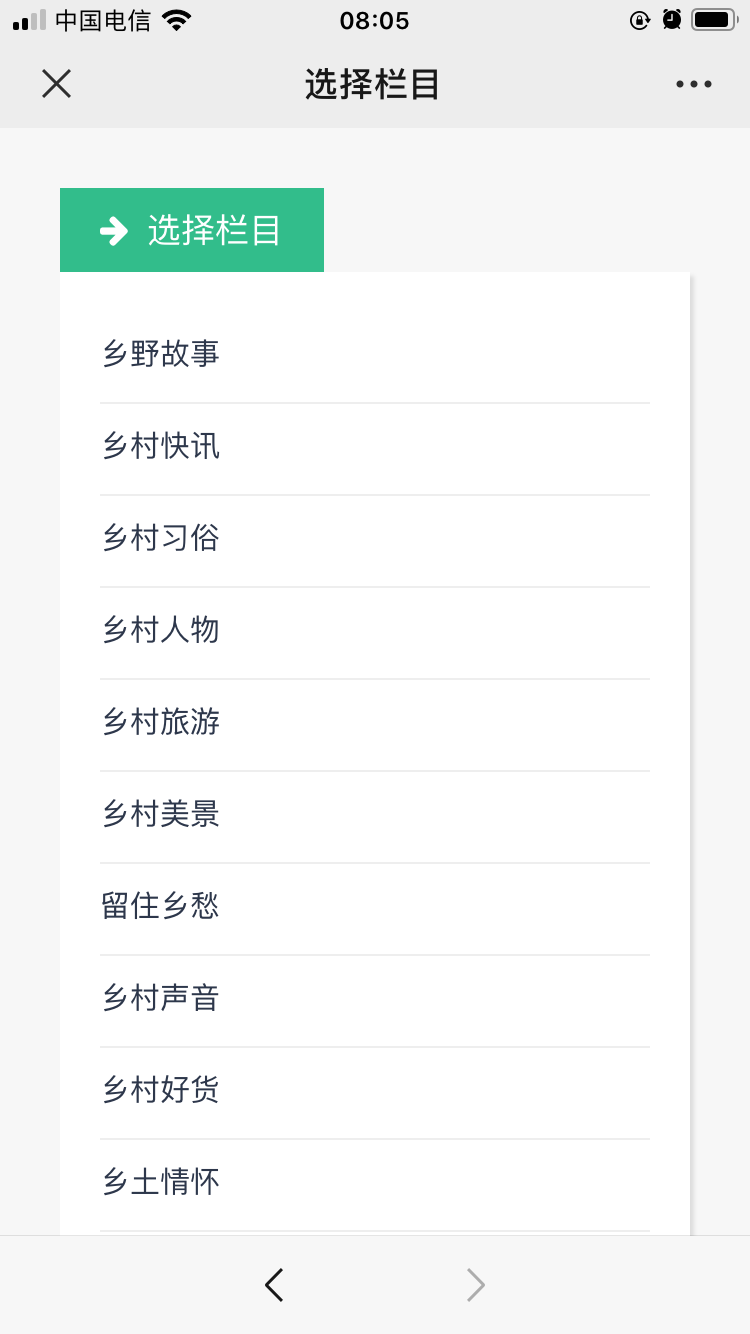Viewport: 750px width, 1334px height.
Task: Tap the back arrow in bottom bar
Action: click(x=274, y=1285)
